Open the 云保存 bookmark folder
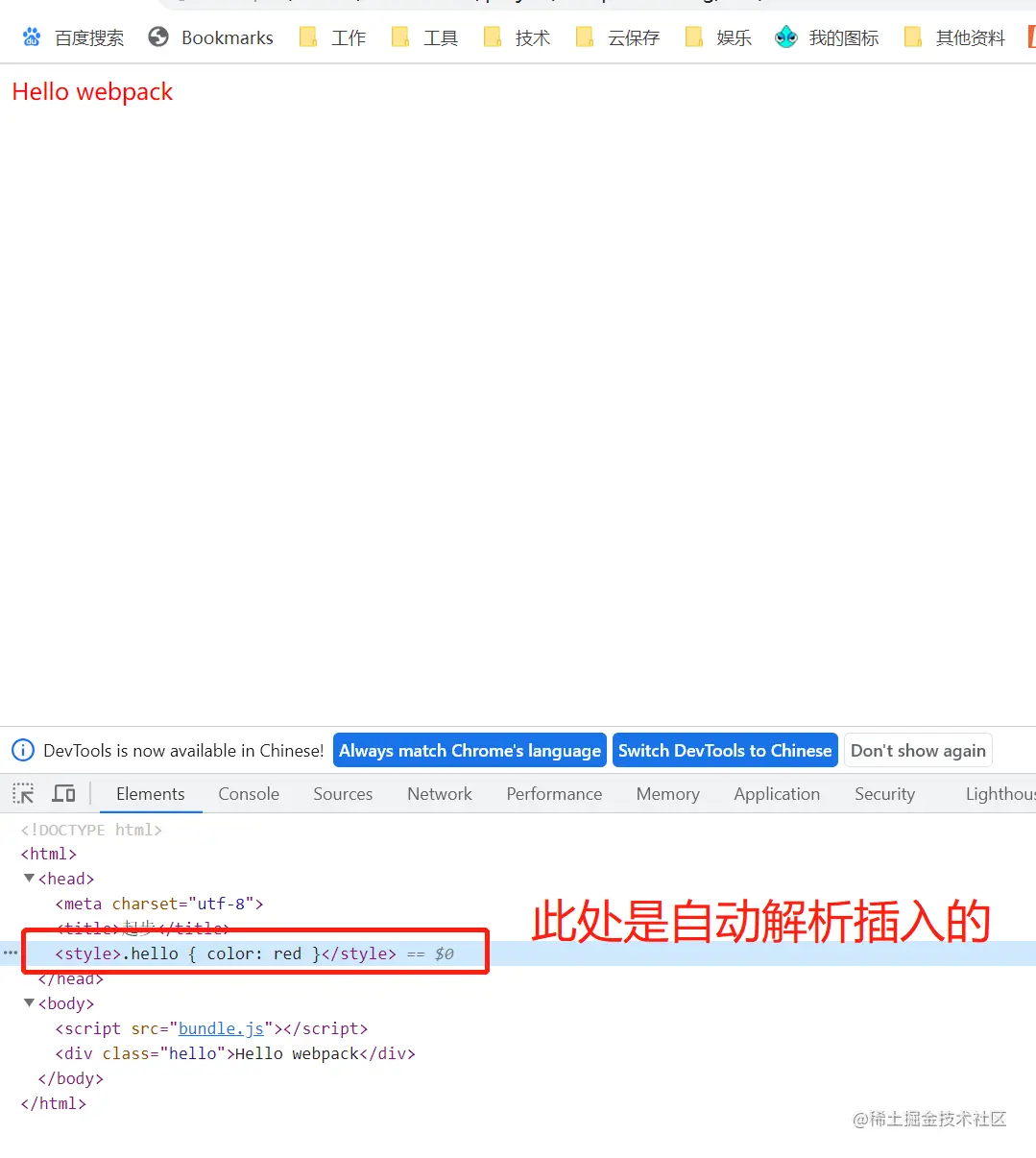Viewport: 1036px width, 1158px height. [x=617, y=37]
